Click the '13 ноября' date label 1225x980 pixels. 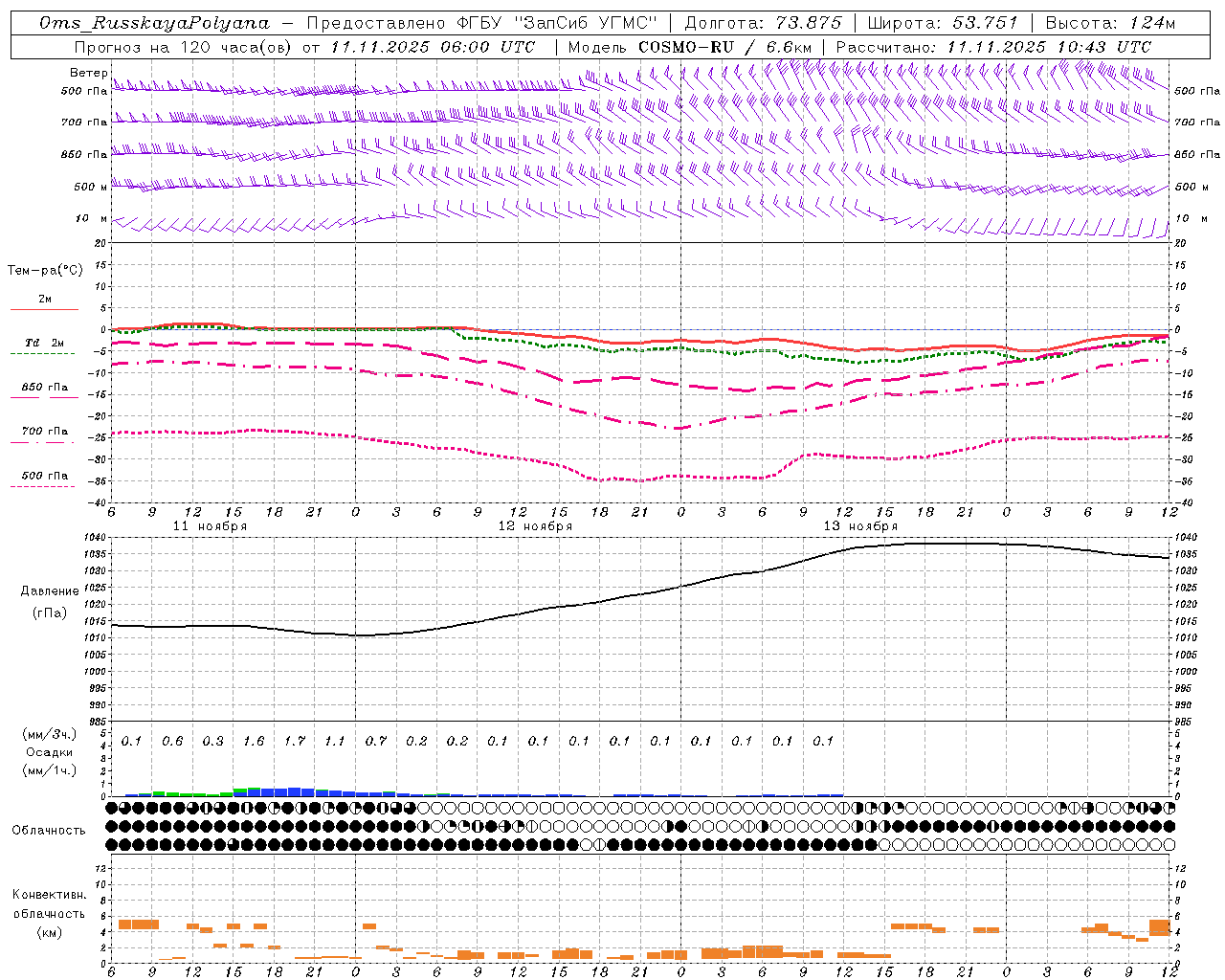(860, 526)
